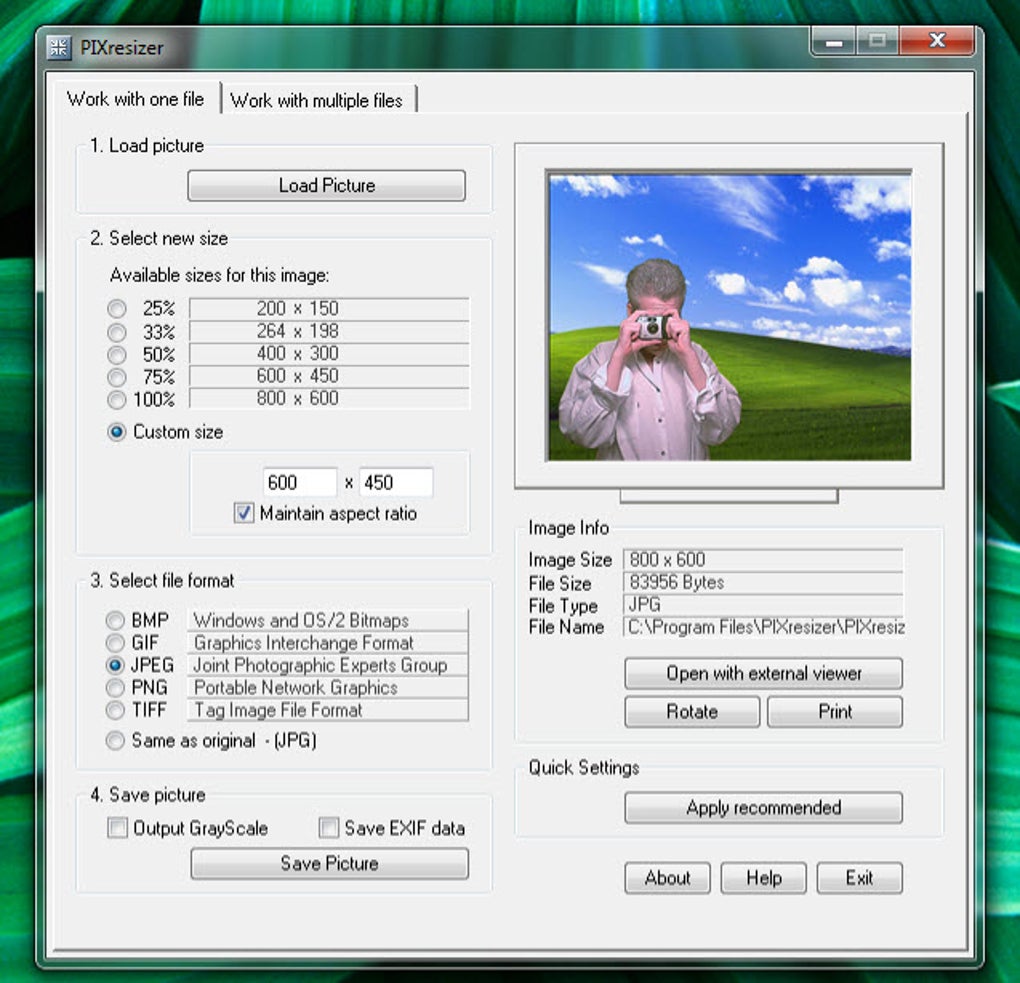Open the Work with one file tab
This screenshot has width=1020, height=983.
coord(135,99)
